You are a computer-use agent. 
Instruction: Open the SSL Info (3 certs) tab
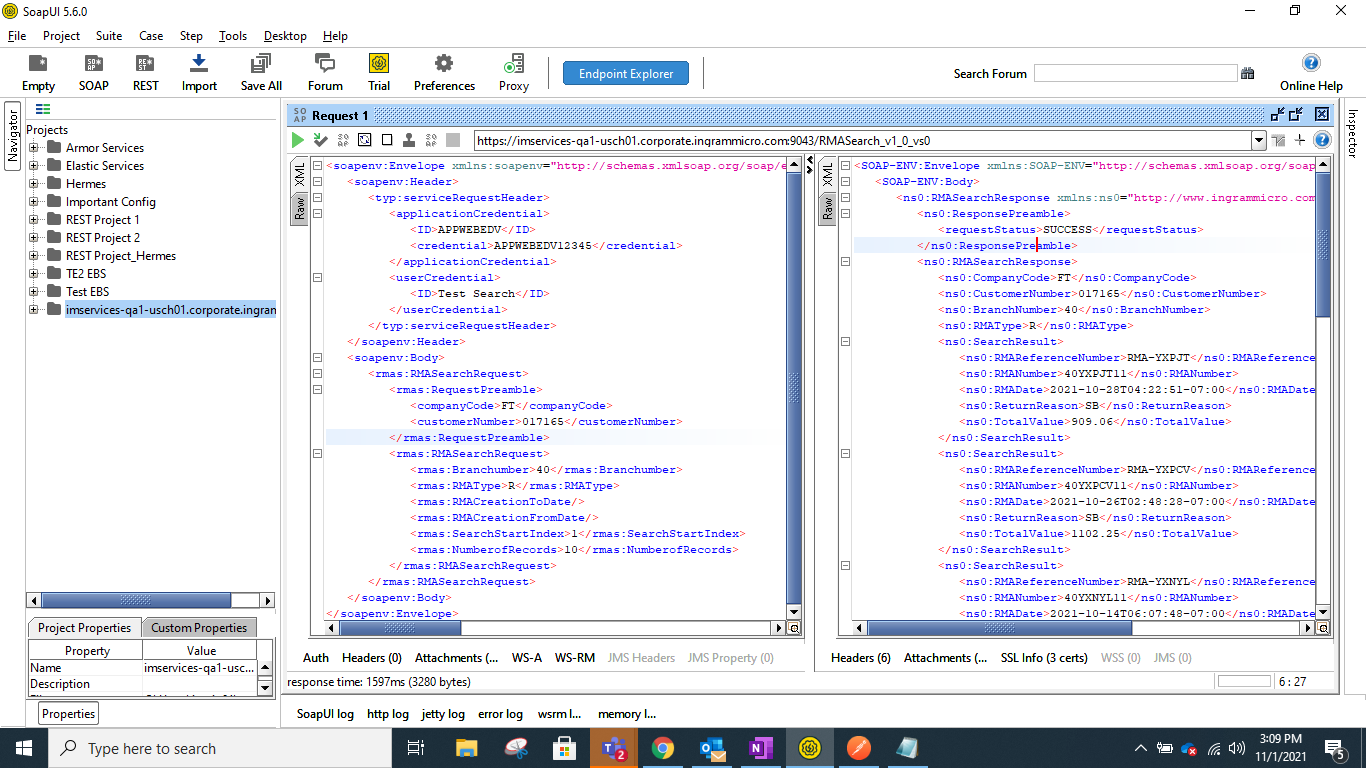(1043, 658)
